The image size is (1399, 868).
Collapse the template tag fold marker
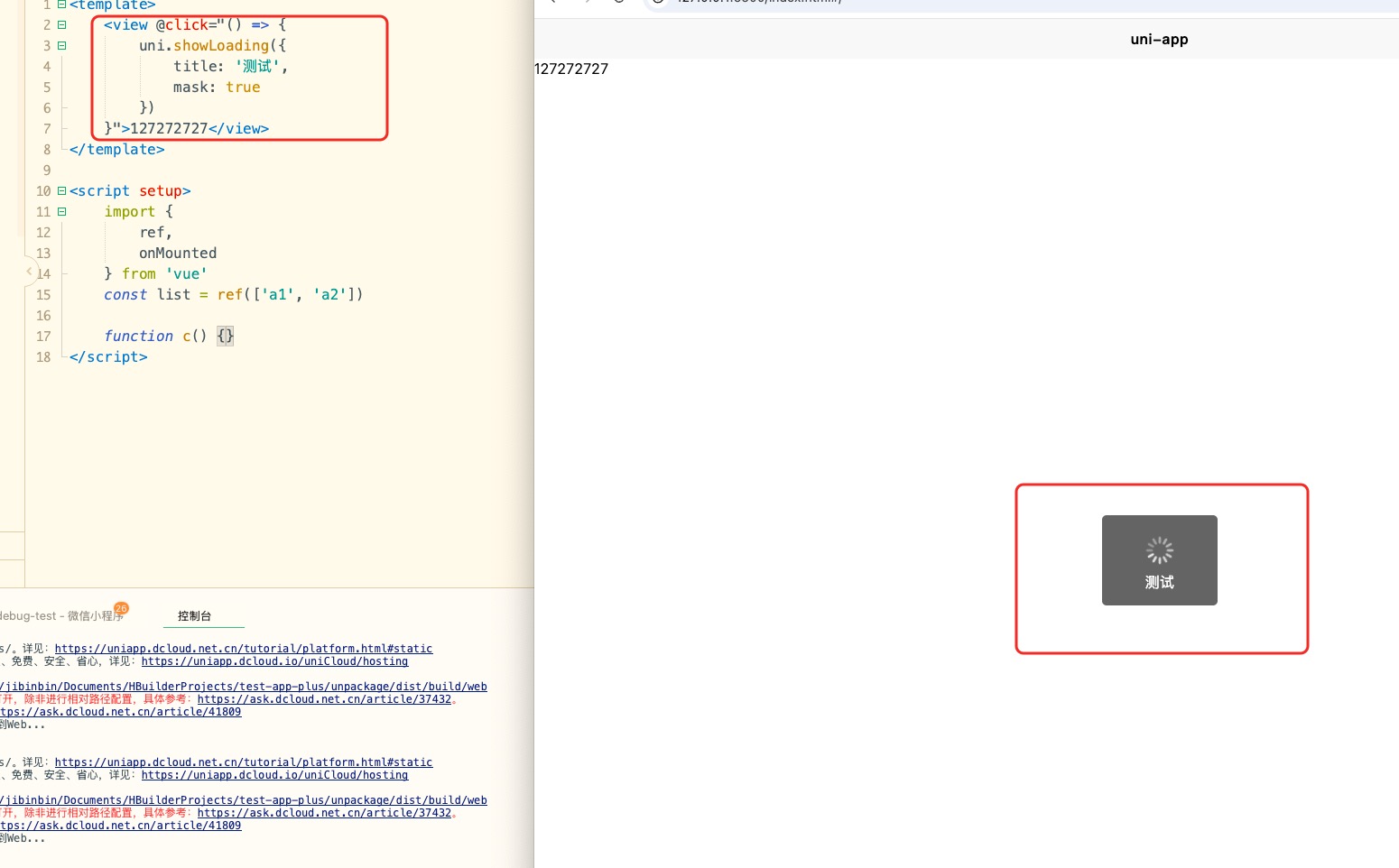[x=61, y=5]
